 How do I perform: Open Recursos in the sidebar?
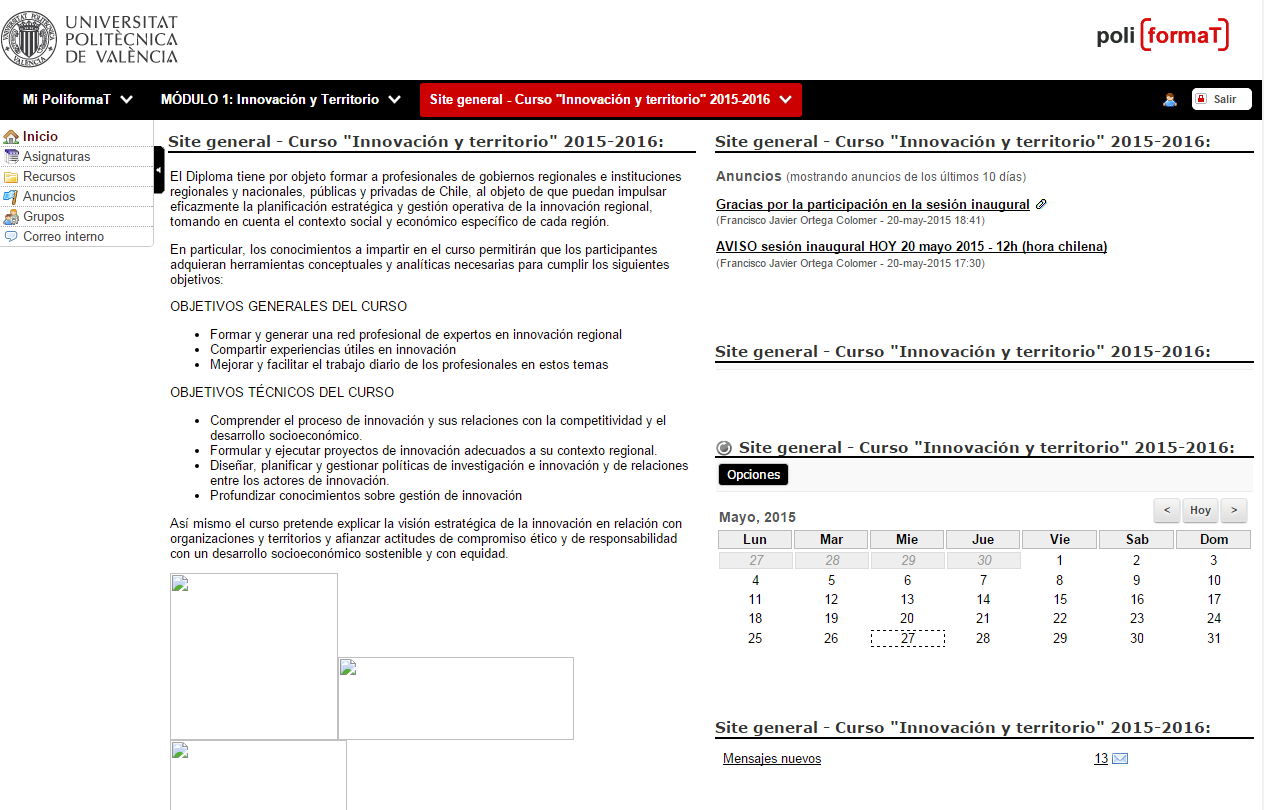tap(49, 177)
